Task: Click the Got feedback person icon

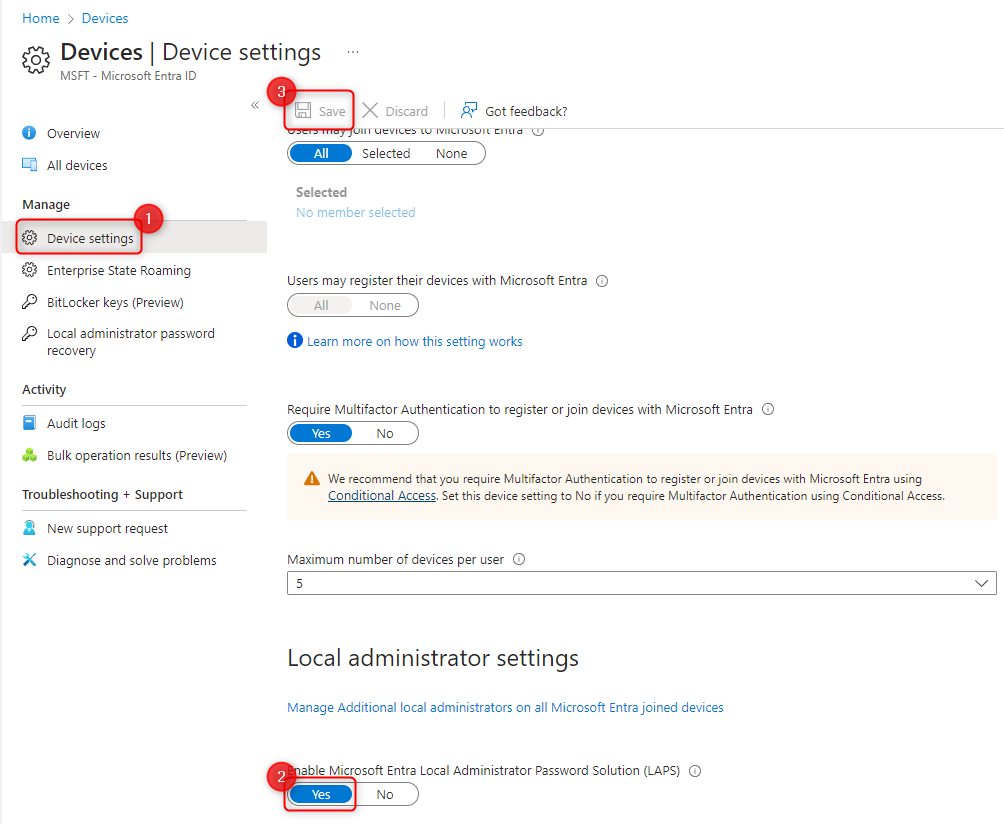Action: coord(469,110)
